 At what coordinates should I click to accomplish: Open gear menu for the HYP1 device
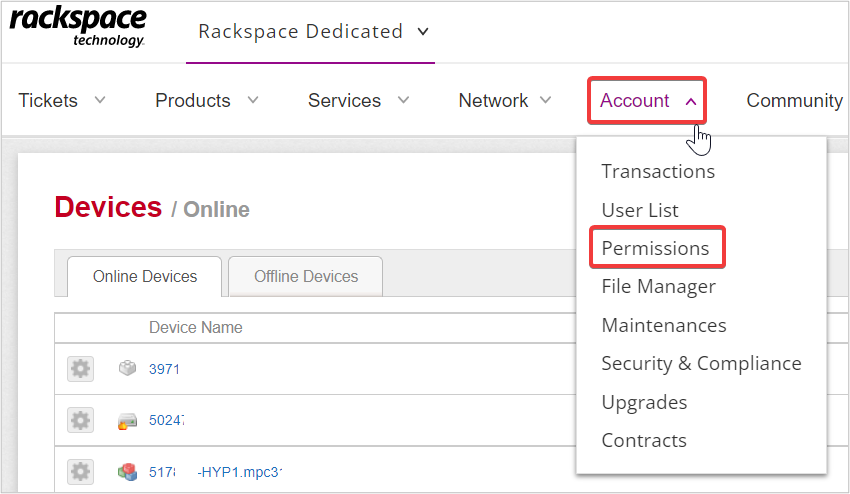(80, 471)
